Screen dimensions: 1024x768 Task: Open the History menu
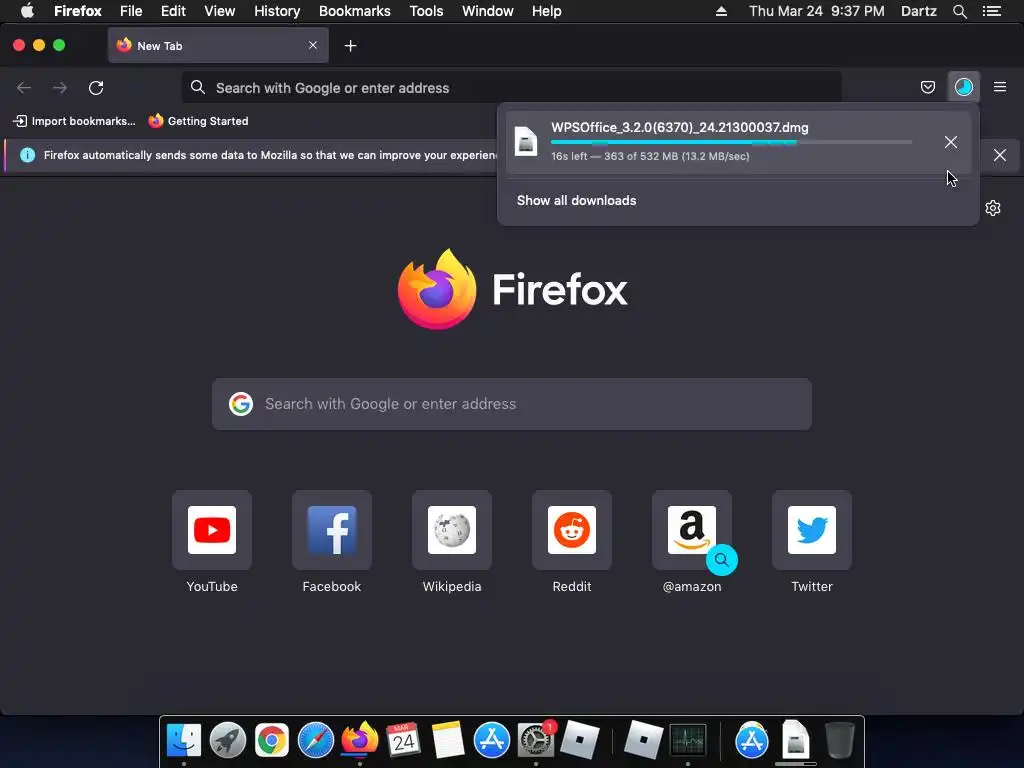(277, 11)
